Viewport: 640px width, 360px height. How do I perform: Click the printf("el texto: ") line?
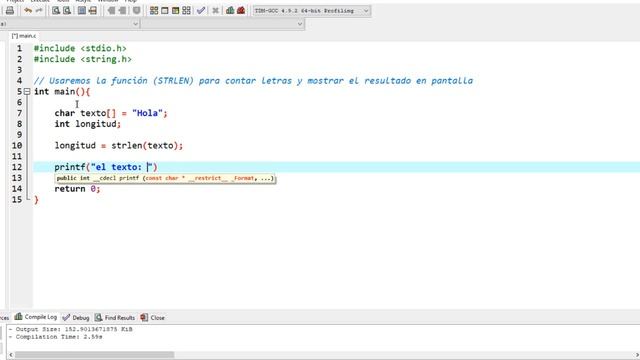(106, 167)
